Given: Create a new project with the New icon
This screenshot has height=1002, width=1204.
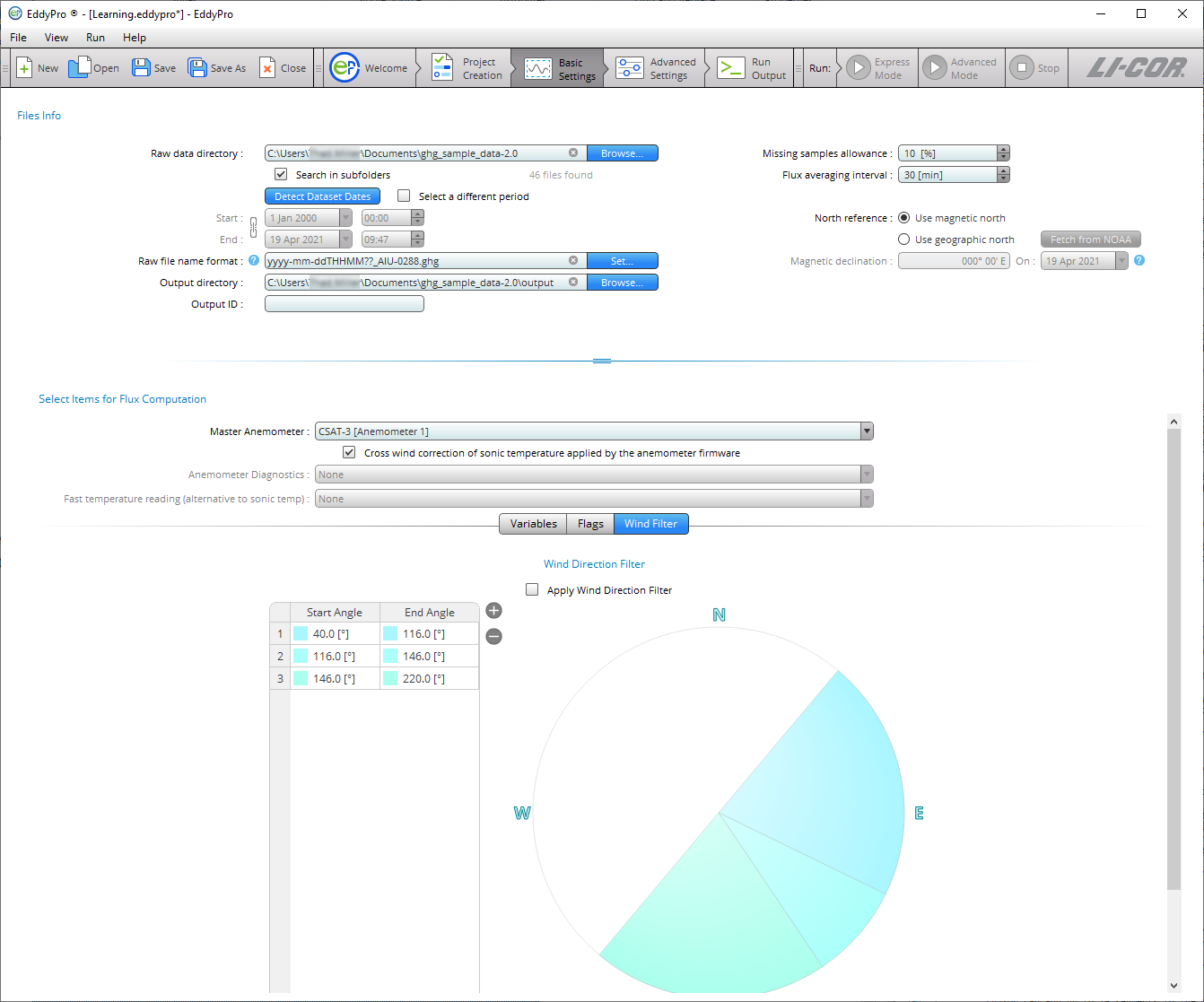Looking at the screenshot, I should pos(37,68).
